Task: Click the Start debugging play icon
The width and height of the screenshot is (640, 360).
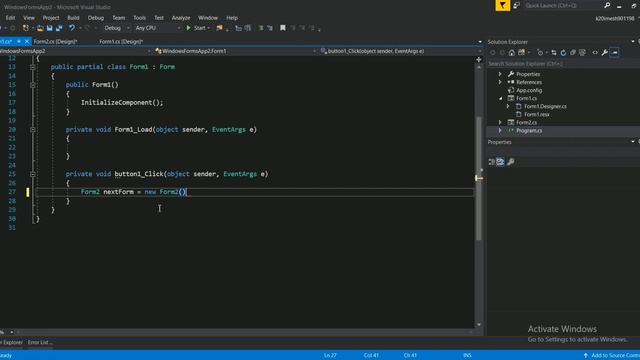Action: [x=189, y=28]
